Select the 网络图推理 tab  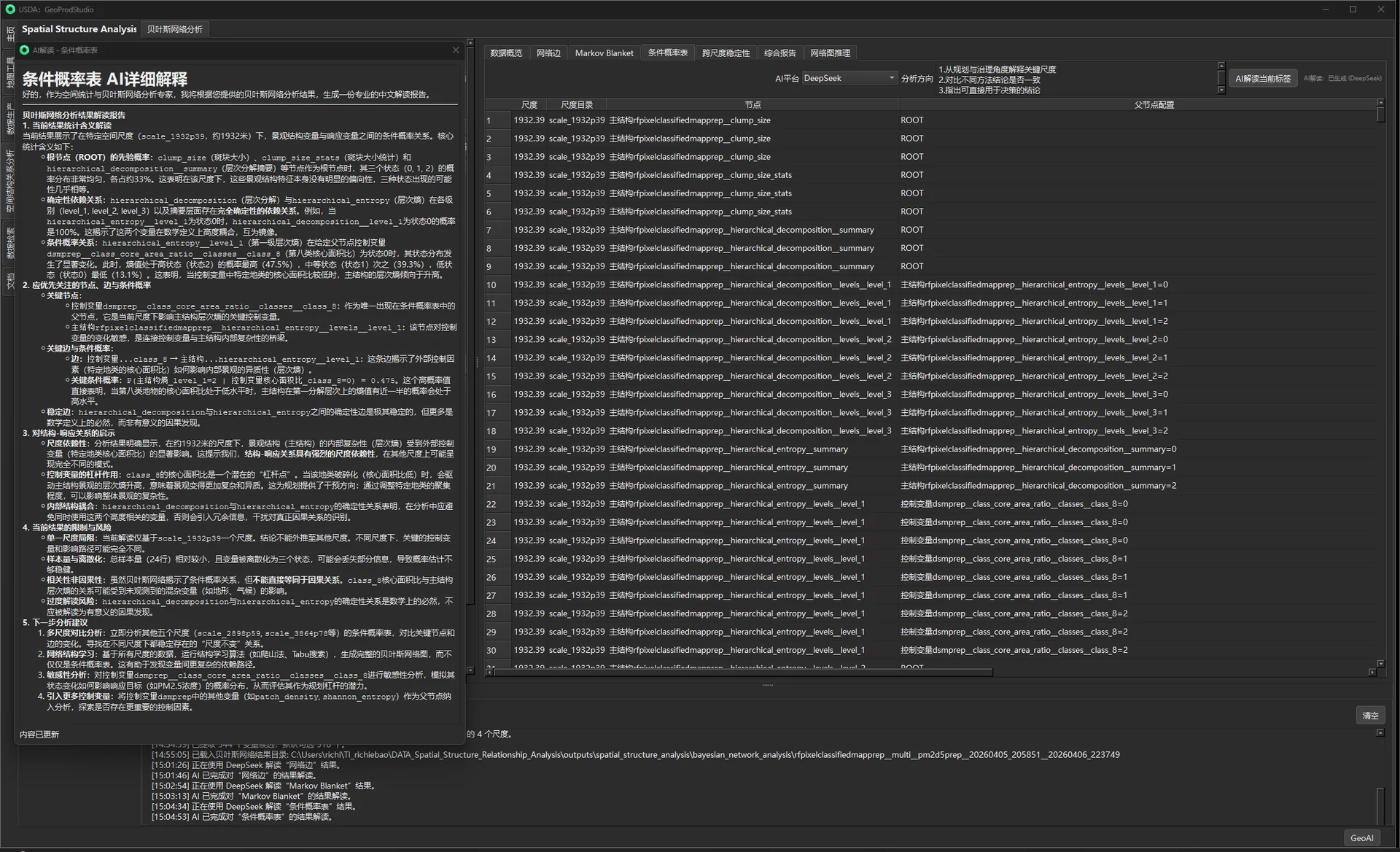point(830,53)
